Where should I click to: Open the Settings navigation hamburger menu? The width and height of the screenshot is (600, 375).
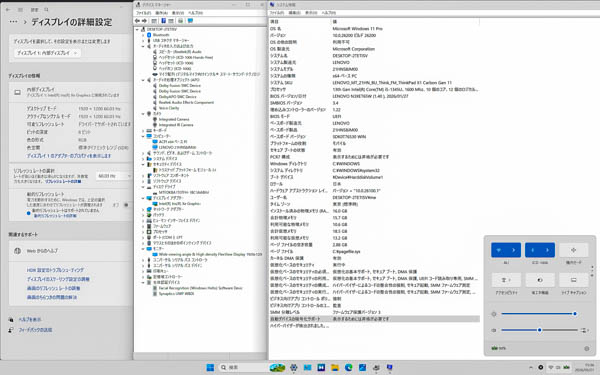21,10
